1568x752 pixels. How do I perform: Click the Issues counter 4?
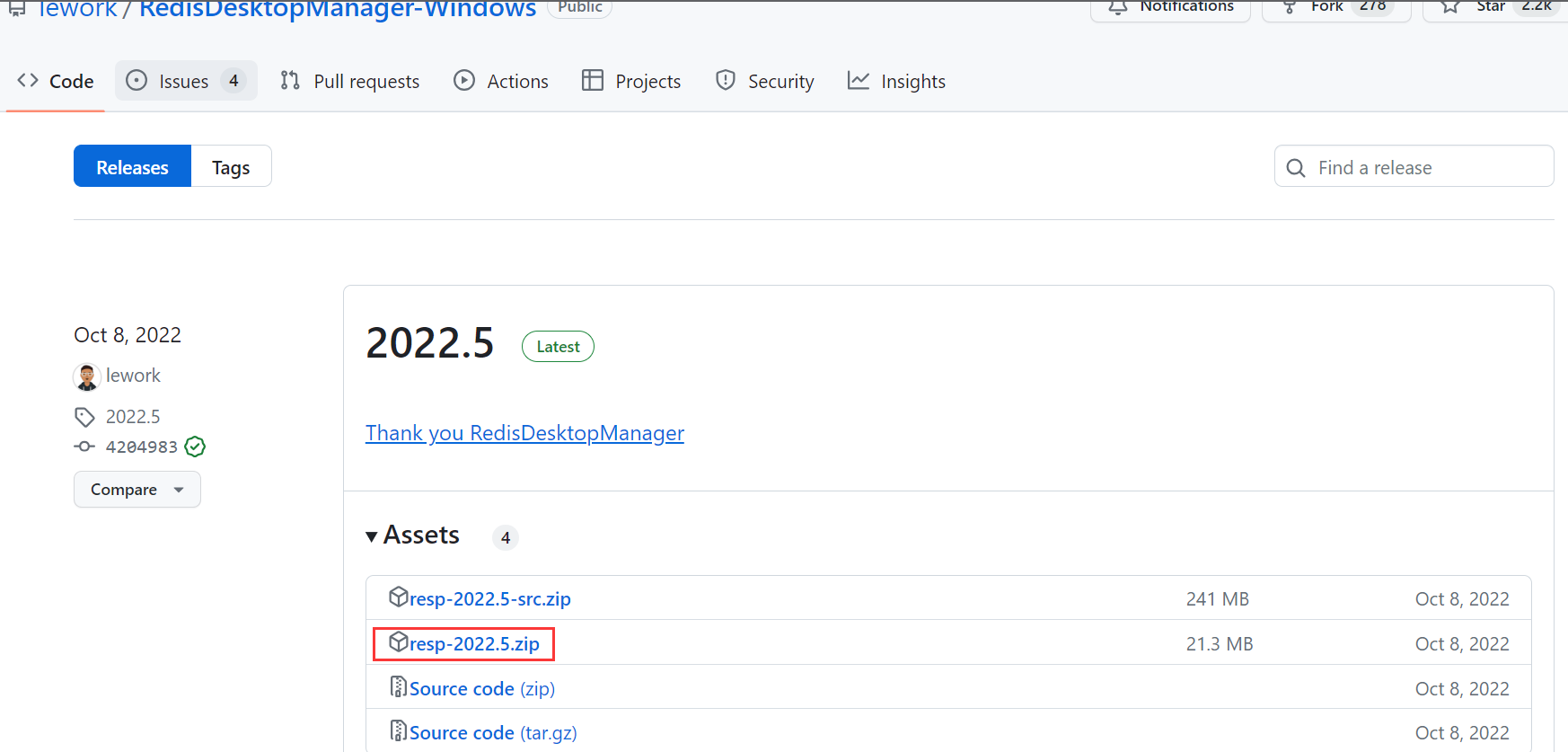coord(233,81)
